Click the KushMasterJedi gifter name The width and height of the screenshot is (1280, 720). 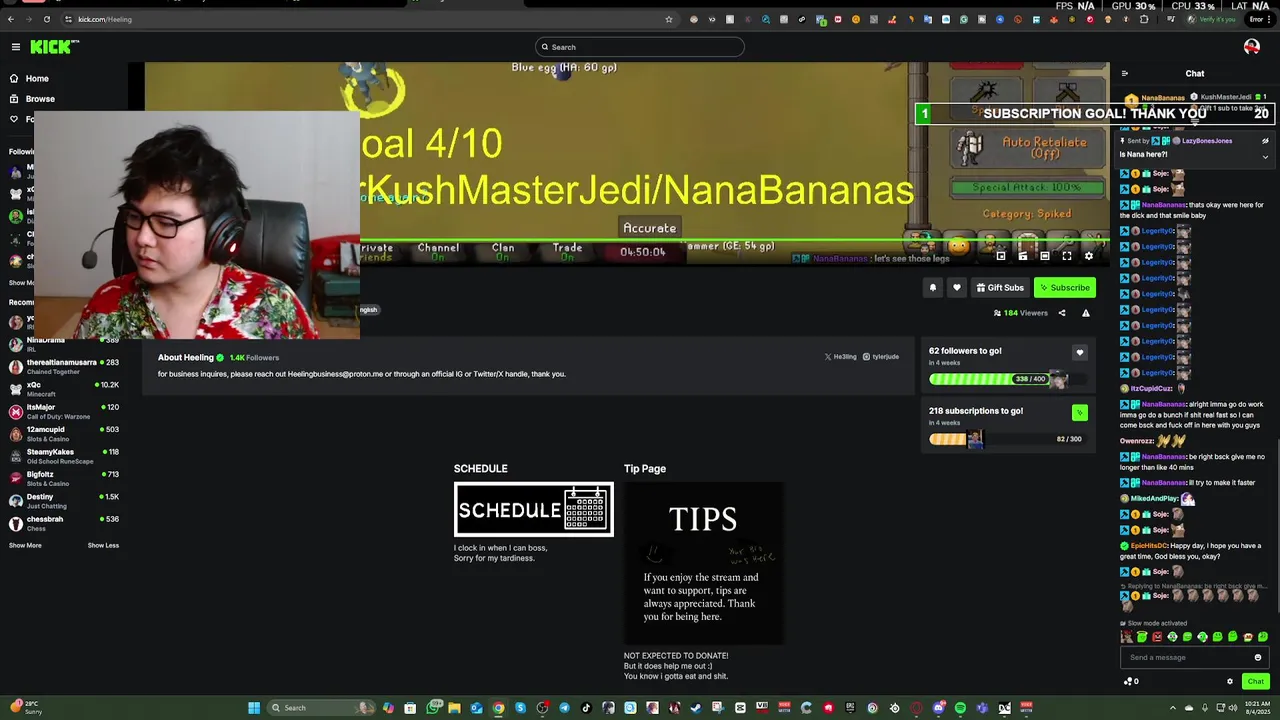point(1226,98)
